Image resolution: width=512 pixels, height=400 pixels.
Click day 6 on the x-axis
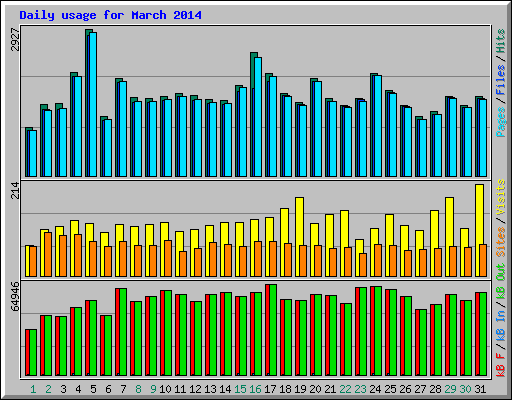click(x=108, y=389)
